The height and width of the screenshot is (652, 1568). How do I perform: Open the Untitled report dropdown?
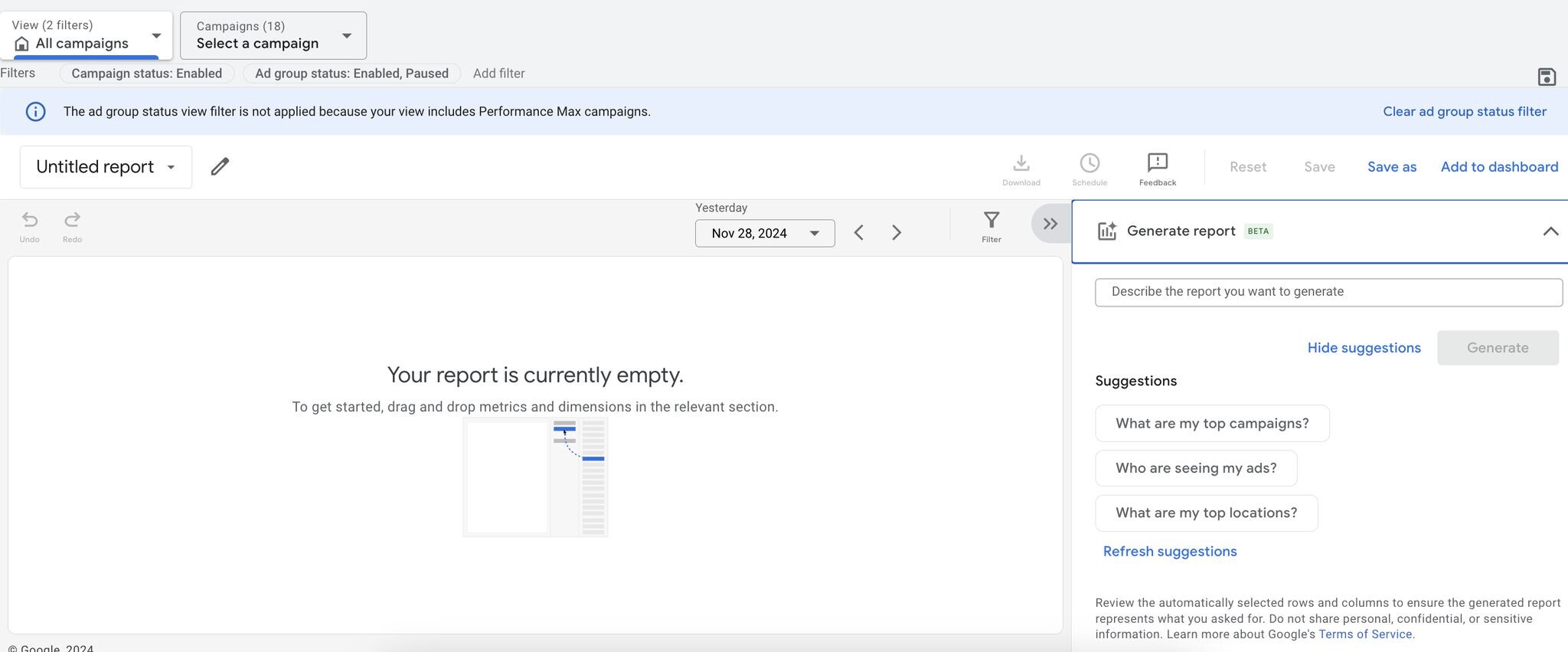click(x=106, y=167)
